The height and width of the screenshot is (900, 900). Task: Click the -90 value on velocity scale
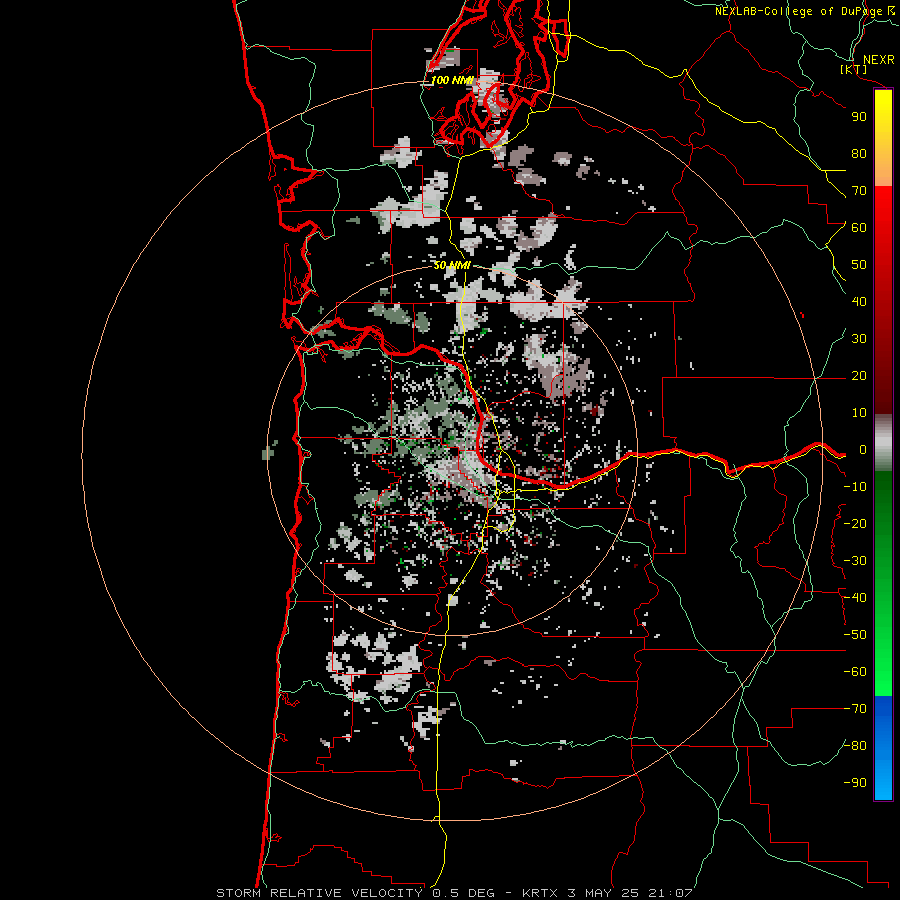855,783
